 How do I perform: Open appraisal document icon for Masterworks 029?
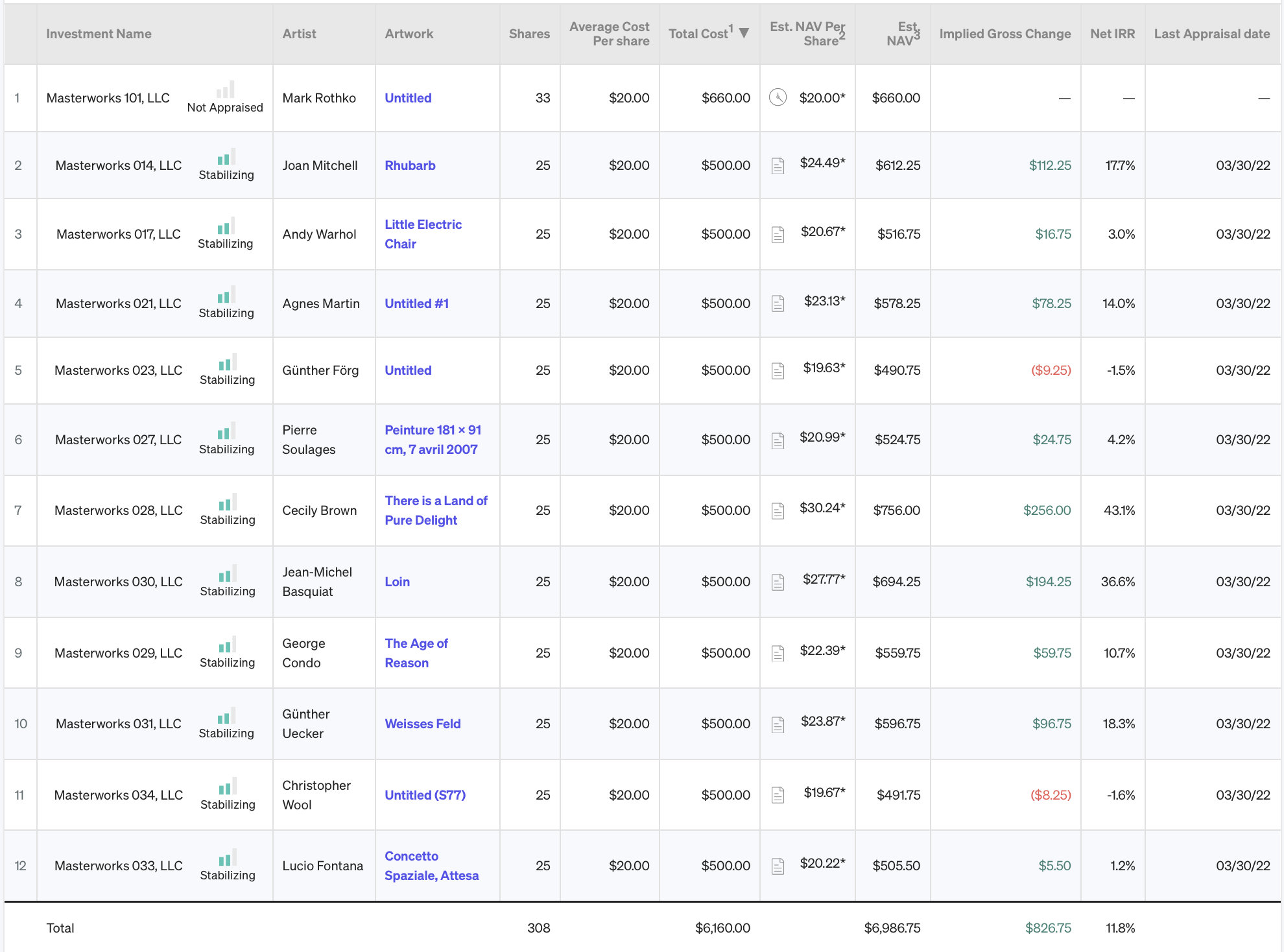pyautogui.click(x=778, y=654)
